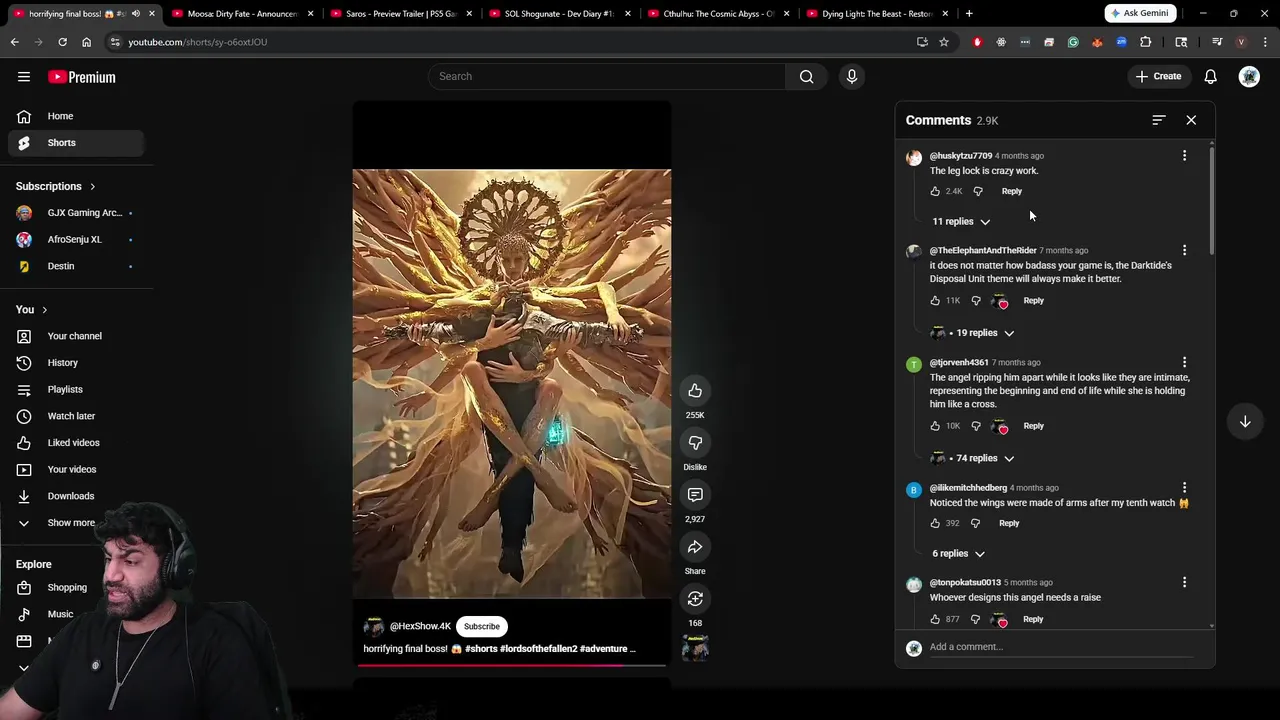Dislike the 'angel ripping him apart' comment
This screenshot has width=1280, height=720.
[x=976, y=426]
